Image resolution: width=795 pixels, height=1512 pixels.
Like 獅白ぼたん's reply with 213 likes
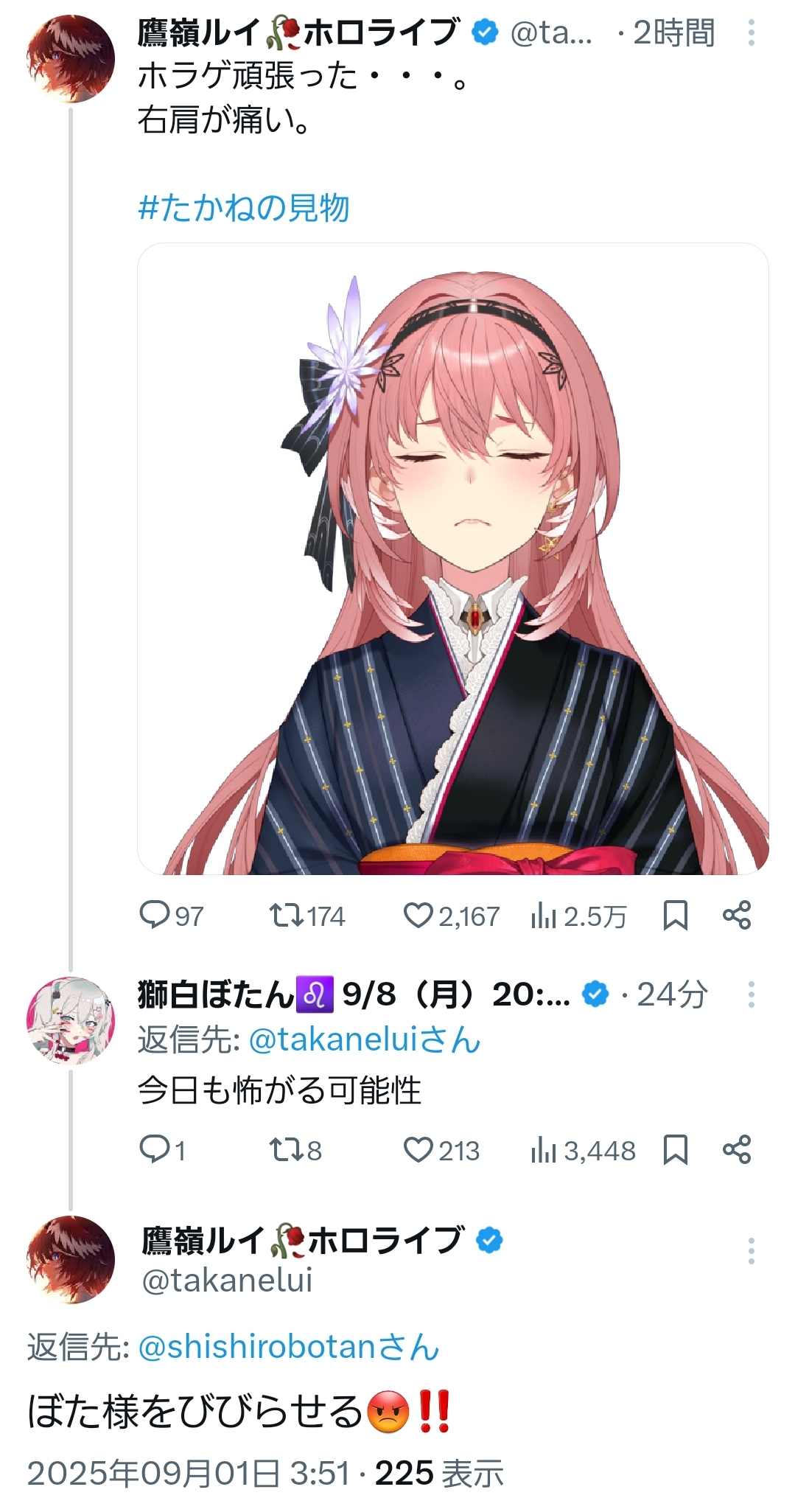click(441, 1150)
